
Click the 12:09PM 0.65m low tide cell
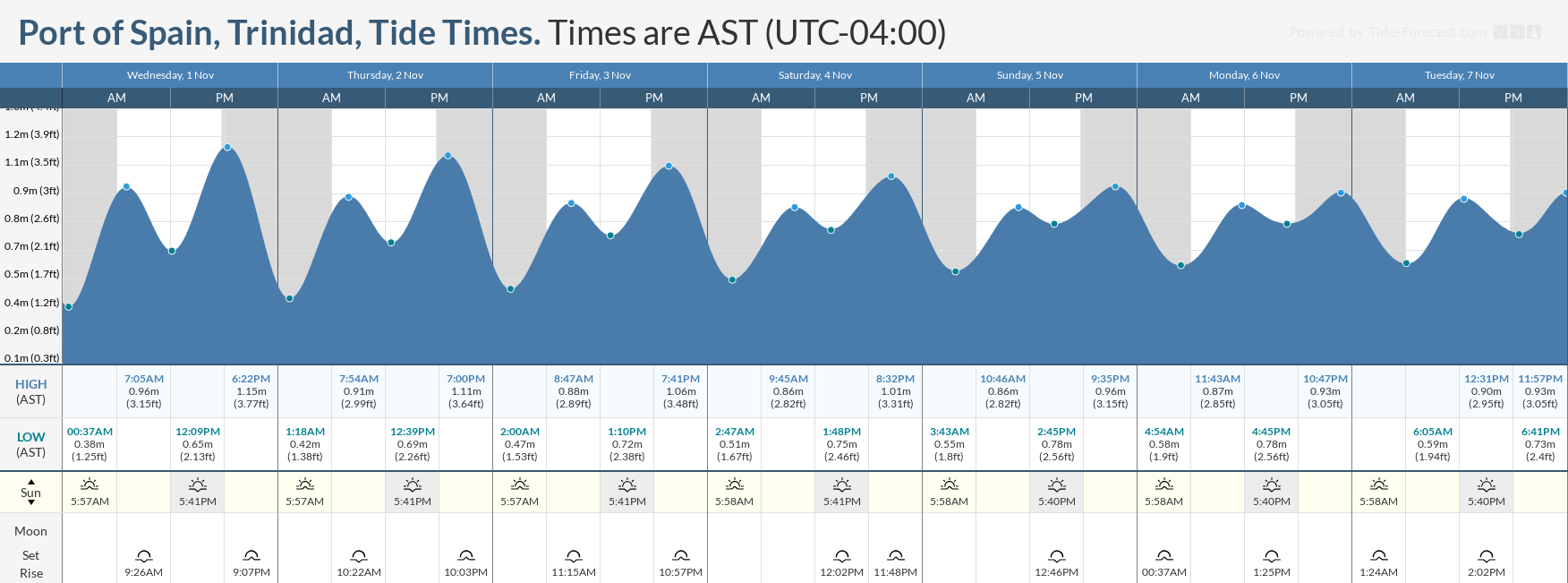(x=197, y=444)
